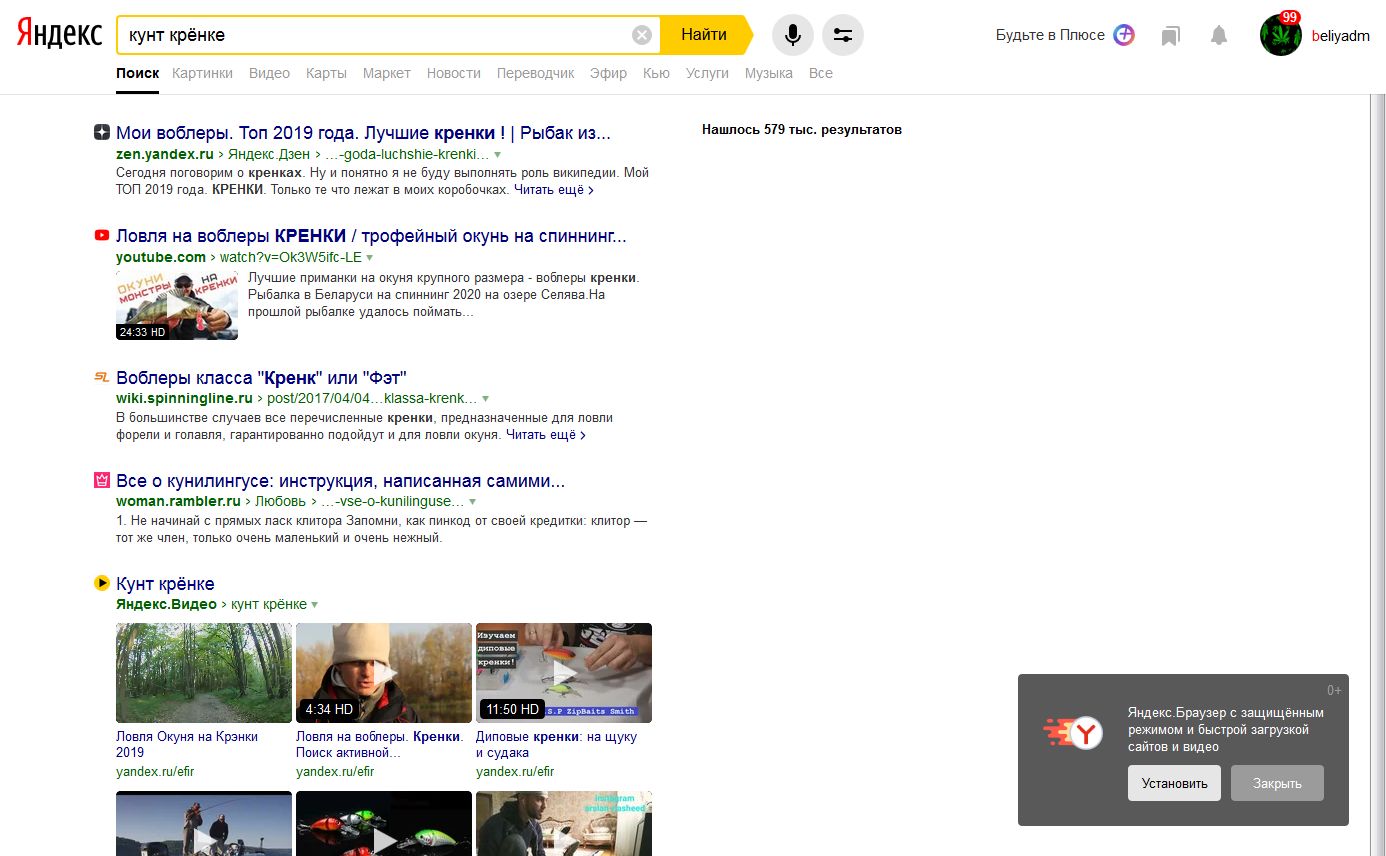Open the Yandex Plus icon

pos(1125,35)
